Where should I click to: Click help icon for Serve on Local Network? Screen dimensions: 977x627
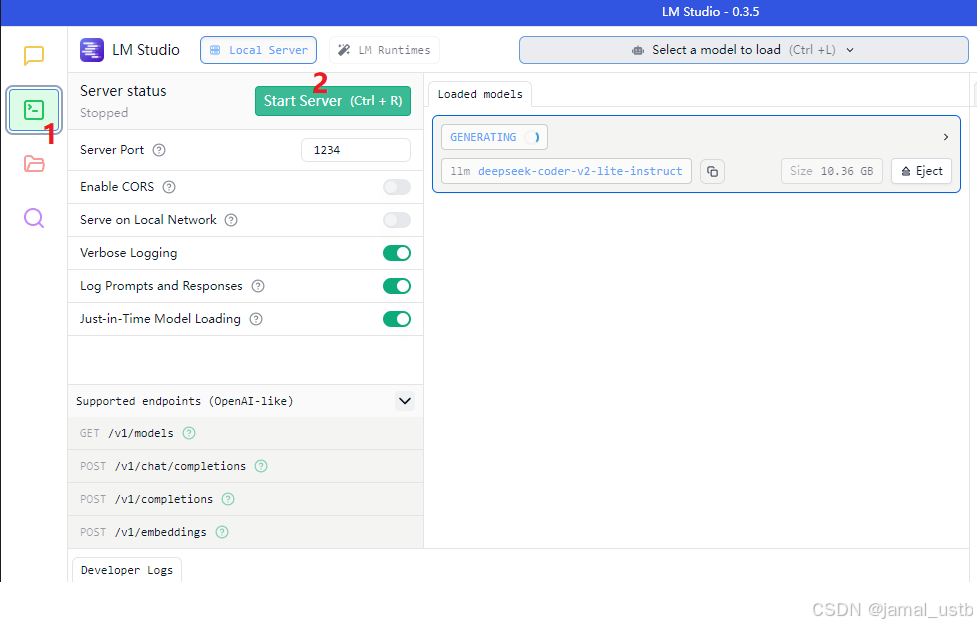[231, 220]
